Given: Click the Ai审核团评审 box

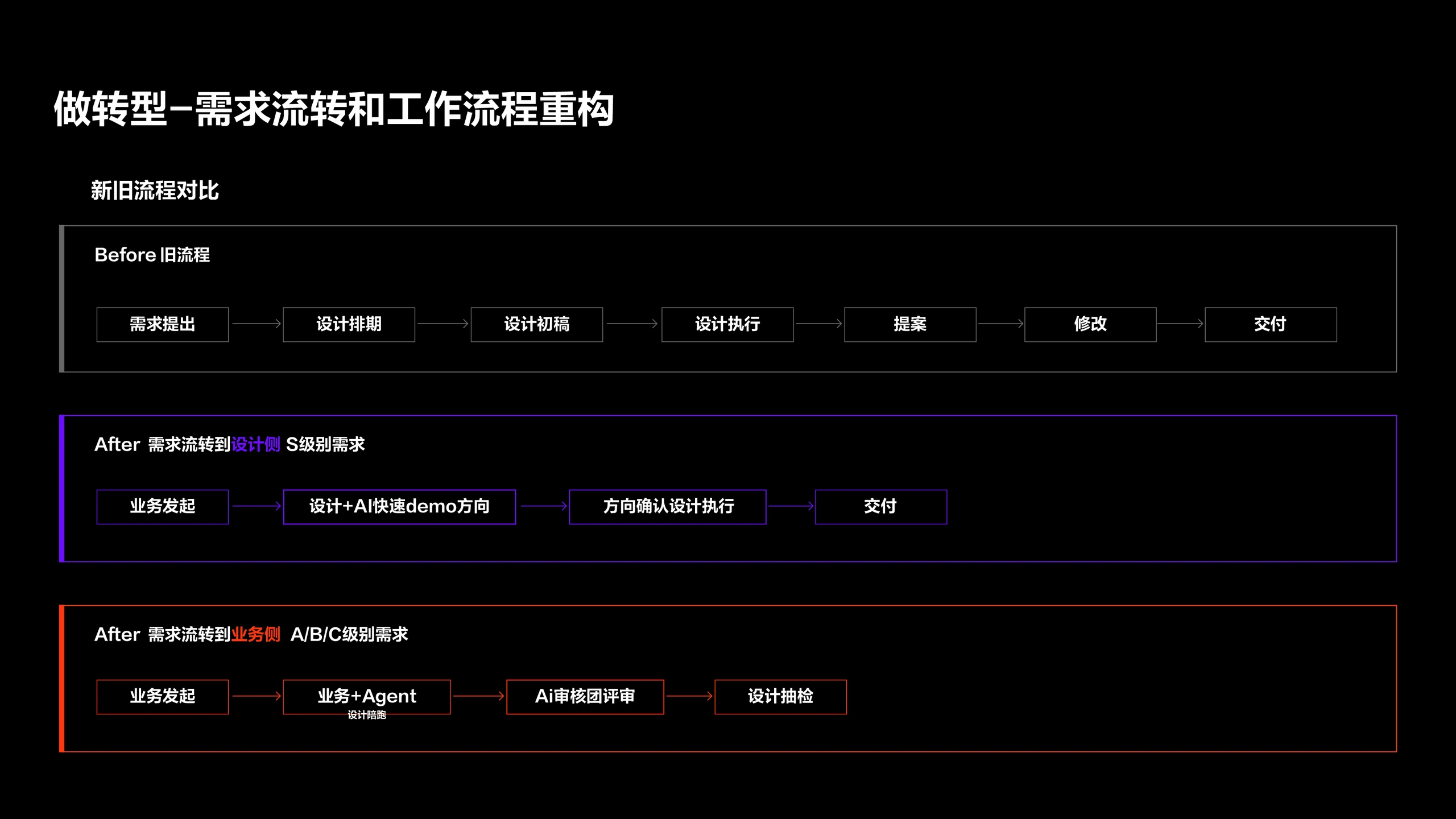Looking at the screenshot, I should (585, 696).
